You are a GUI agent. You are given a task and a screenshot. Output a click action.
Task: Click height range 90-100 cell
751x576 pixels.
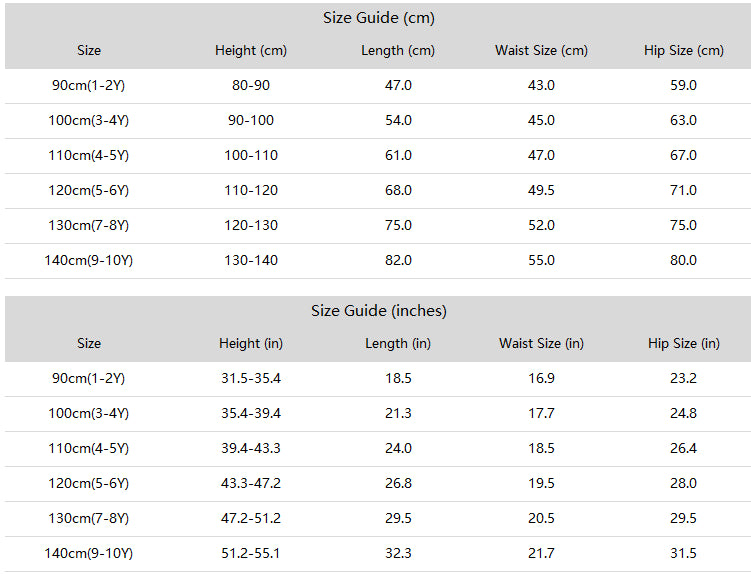pos(251,121)
